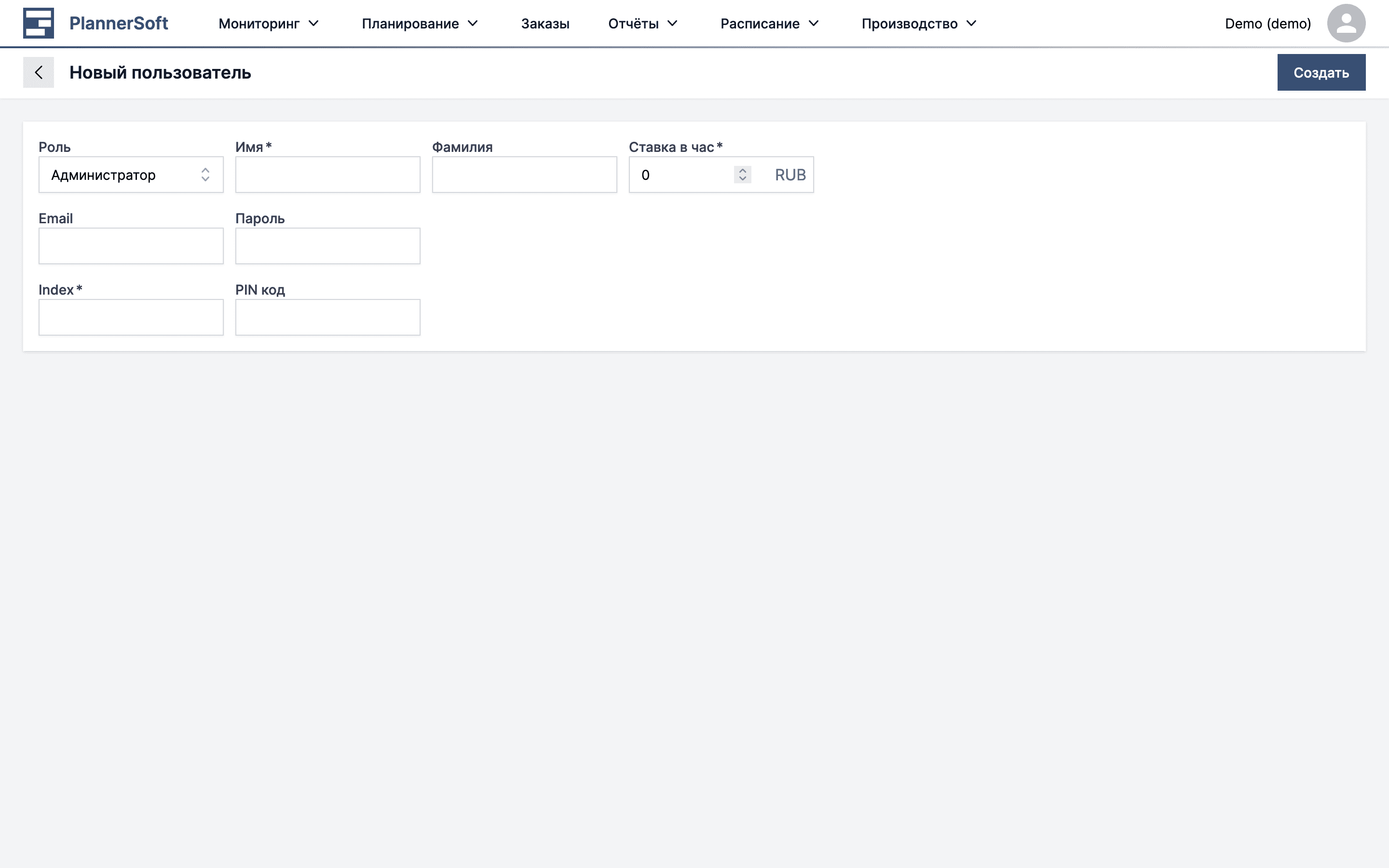The height and width of the screenshot is (868, 1389).
Task: Focus the Фамилия input field
Action: 524,175
